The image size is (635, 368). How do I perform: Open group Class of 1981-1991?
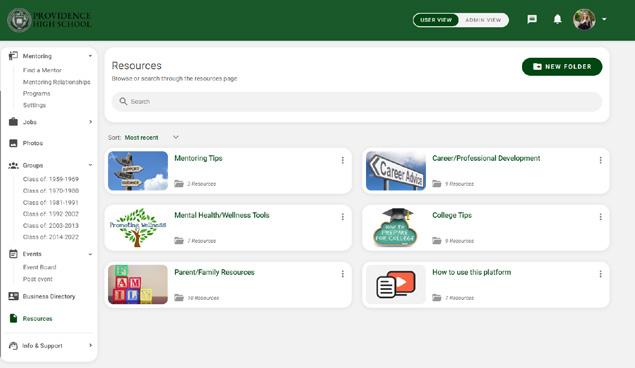click(x=51, y=202)
